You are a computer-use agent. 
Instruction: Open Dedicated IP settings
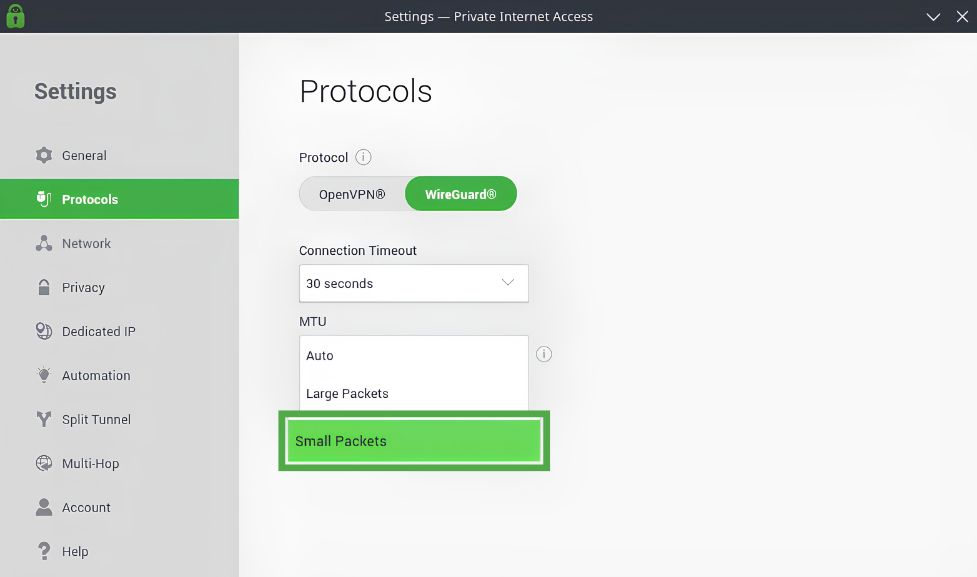[119, 331]
